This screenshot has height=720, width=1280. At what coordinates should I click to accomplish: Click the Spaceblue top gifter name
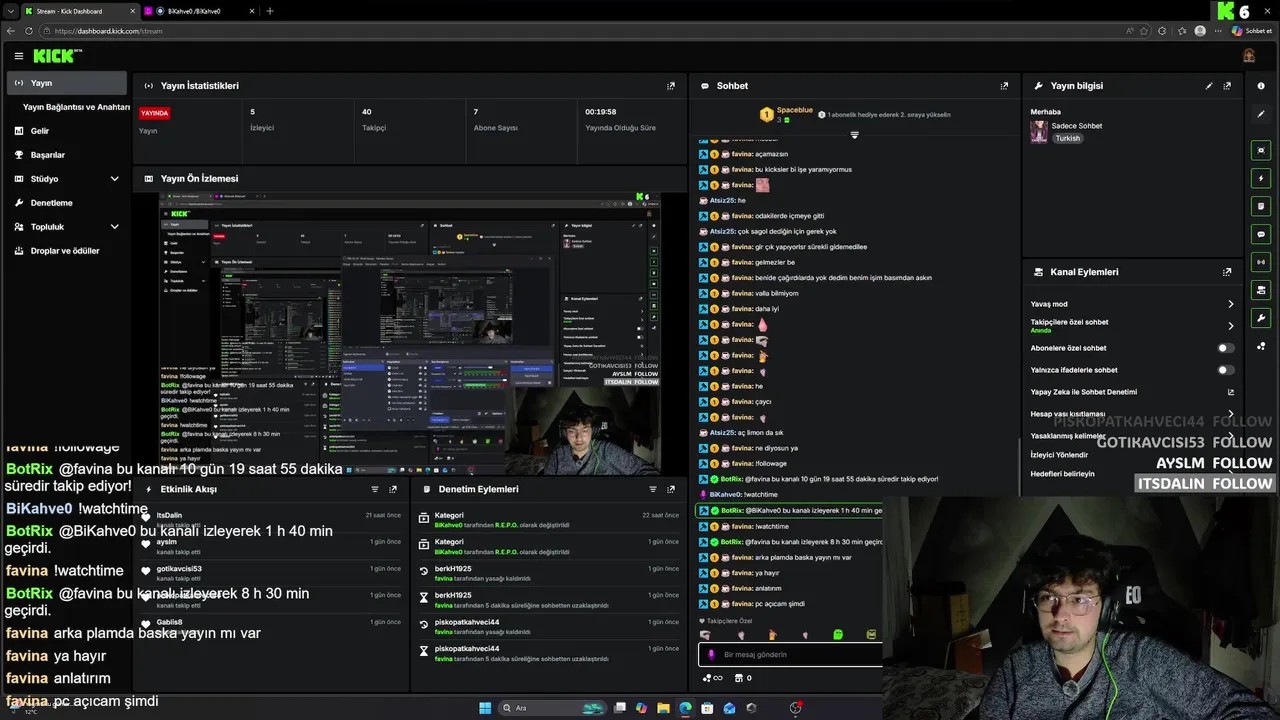(795, 110)
